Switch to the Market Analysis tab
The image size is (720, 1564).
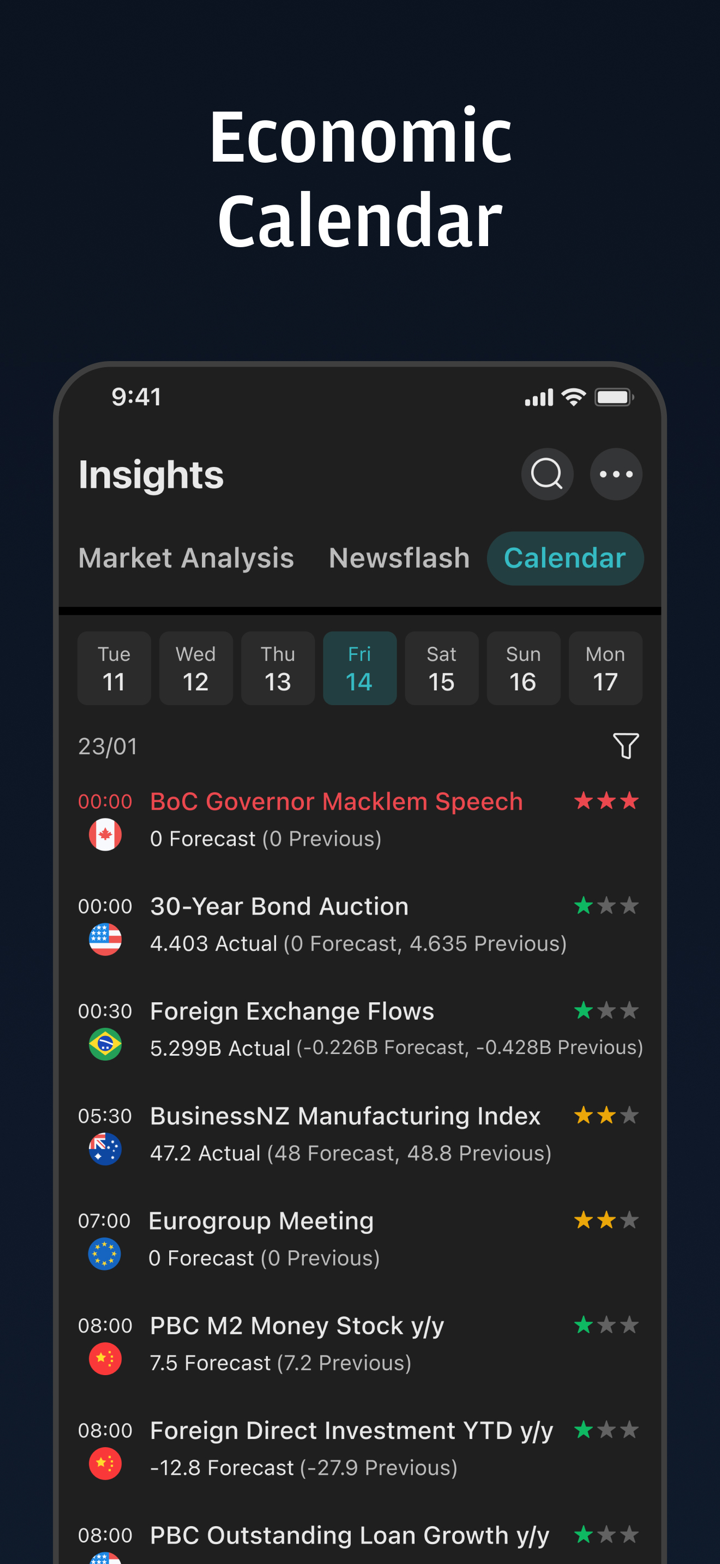[186, 558]
